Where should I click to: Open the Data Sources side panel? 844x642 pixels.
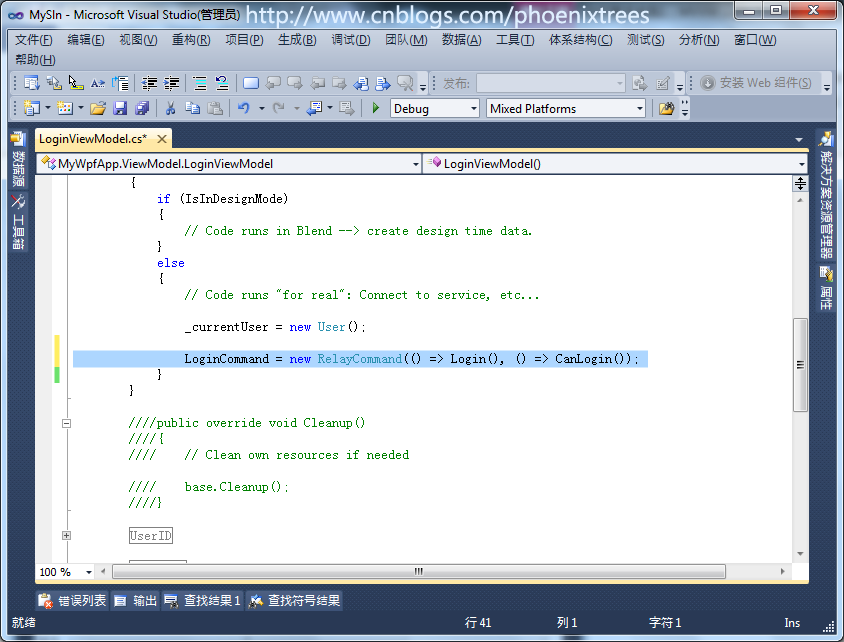coord(18,159)
